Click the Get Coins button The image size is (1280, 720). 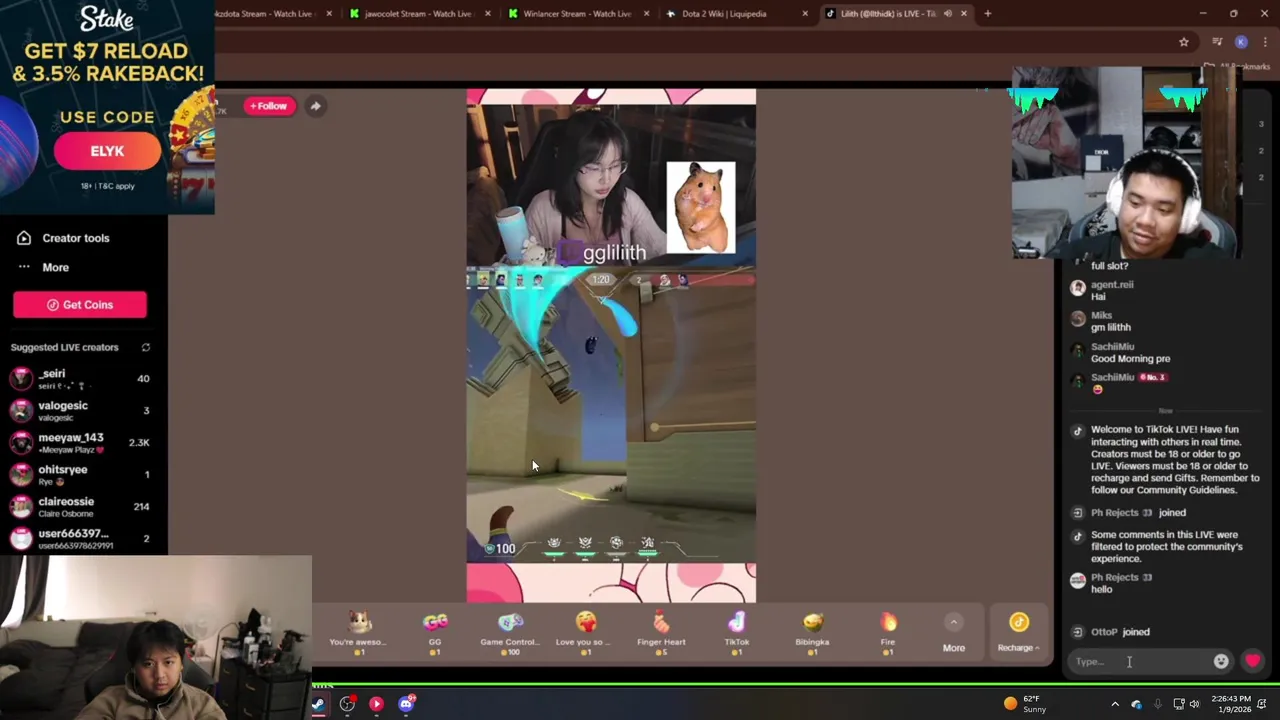80,305
